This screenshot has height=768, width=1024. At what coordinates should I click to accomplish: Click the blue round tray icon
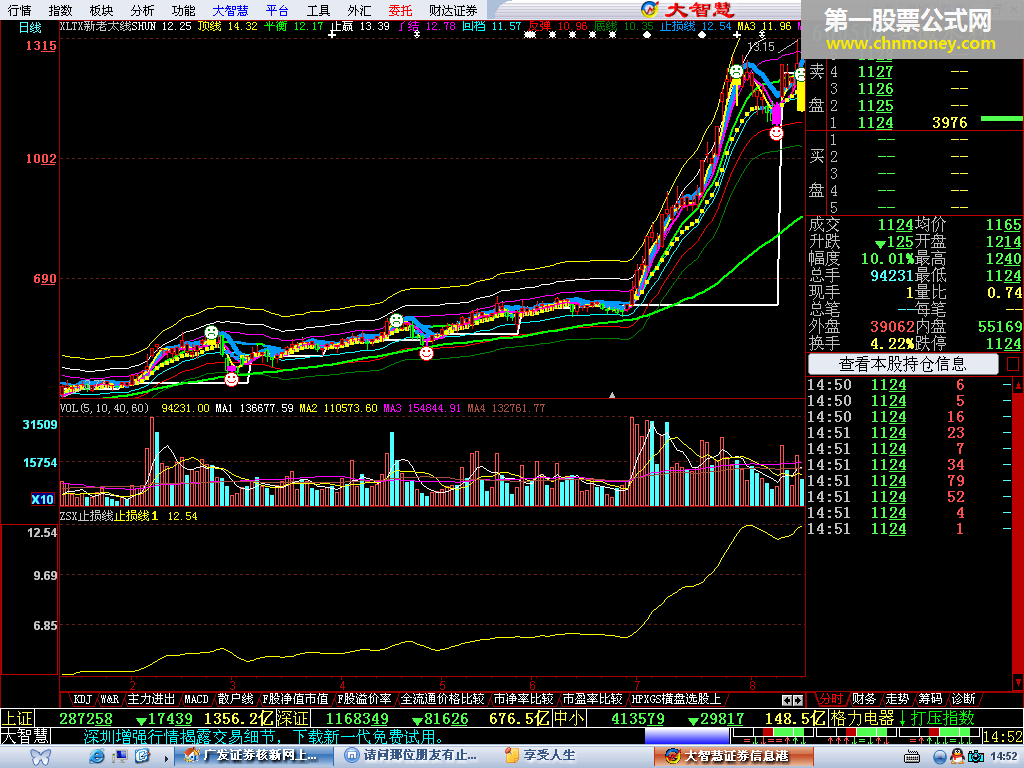click(940, 757)
